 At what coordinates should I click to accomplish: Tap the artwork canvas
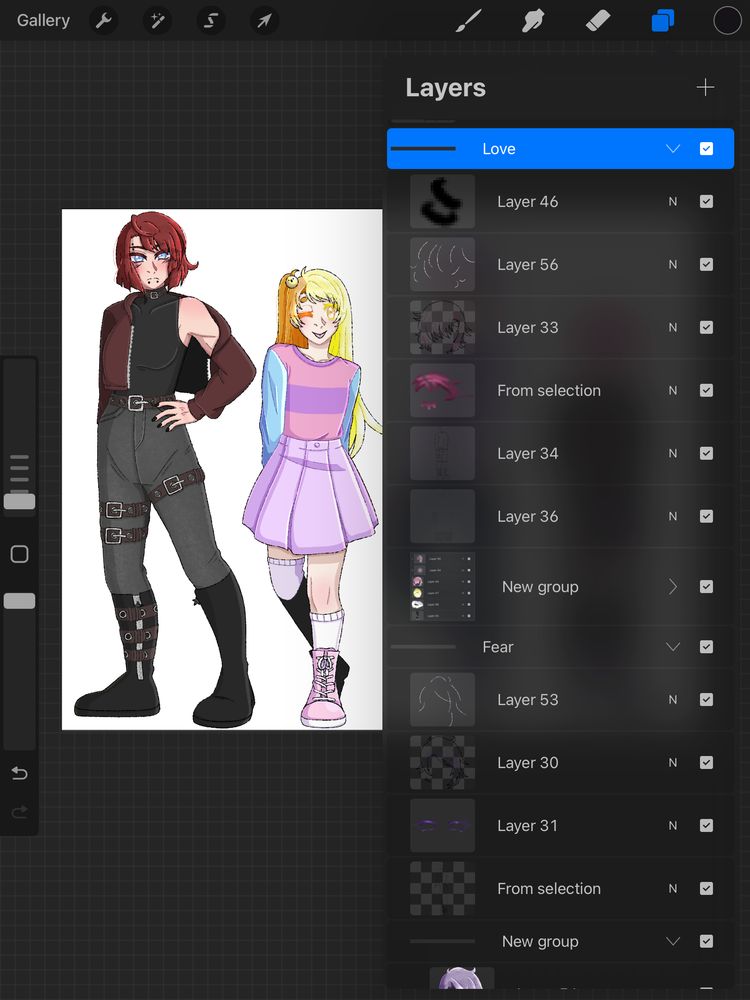[222, 469]
